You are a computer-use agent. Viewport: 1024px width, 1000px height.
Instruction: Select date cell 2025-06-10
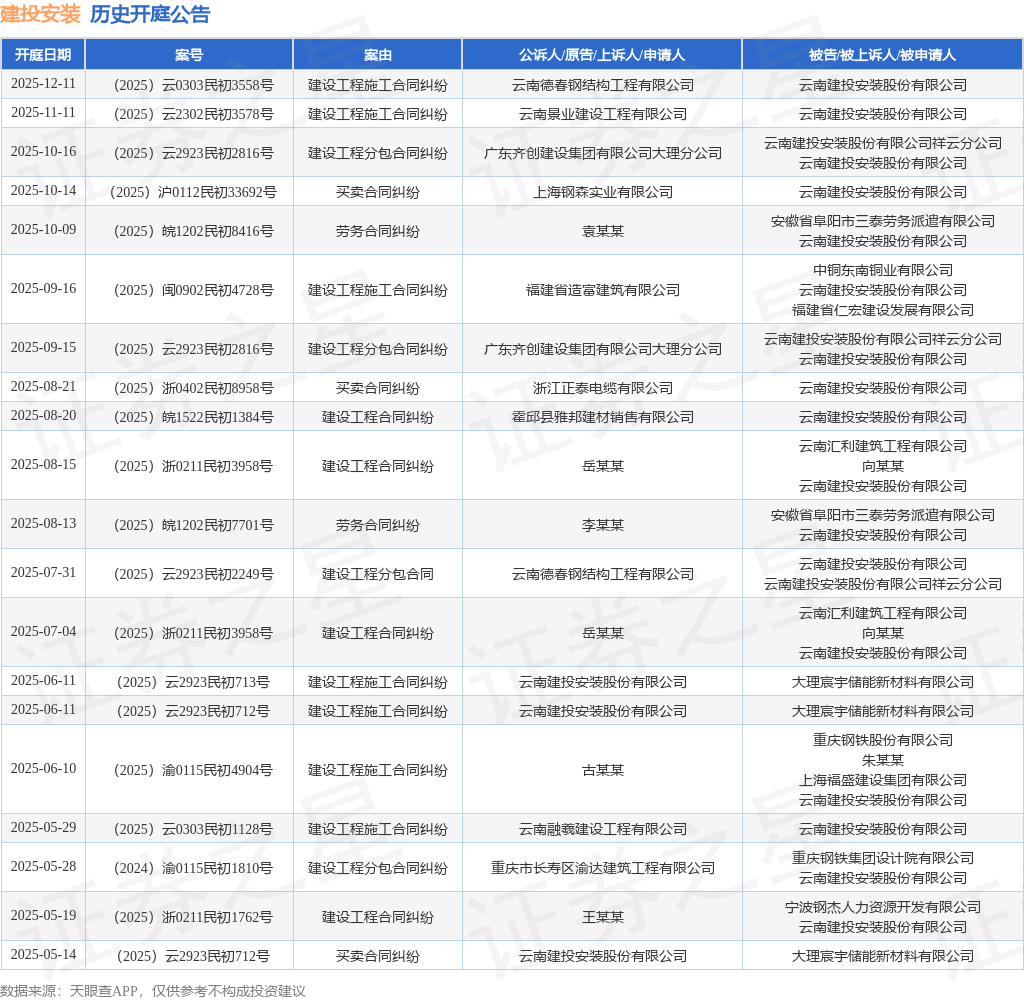click(x=43, y=769)
